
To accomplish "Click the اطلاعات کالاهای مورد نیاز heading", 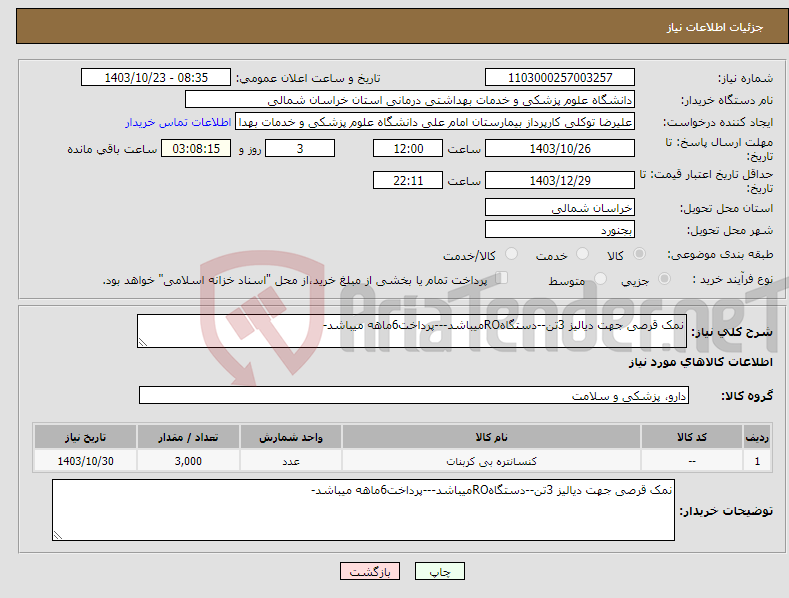I will [700, 362].
